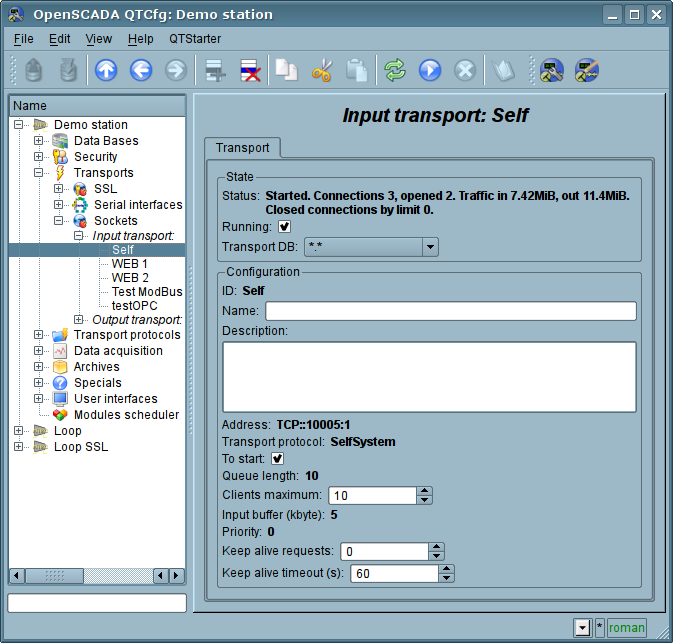This screenshot has height=643, width=673.
Task: Click the Save to DB toolbar icon
Action: 69,70
